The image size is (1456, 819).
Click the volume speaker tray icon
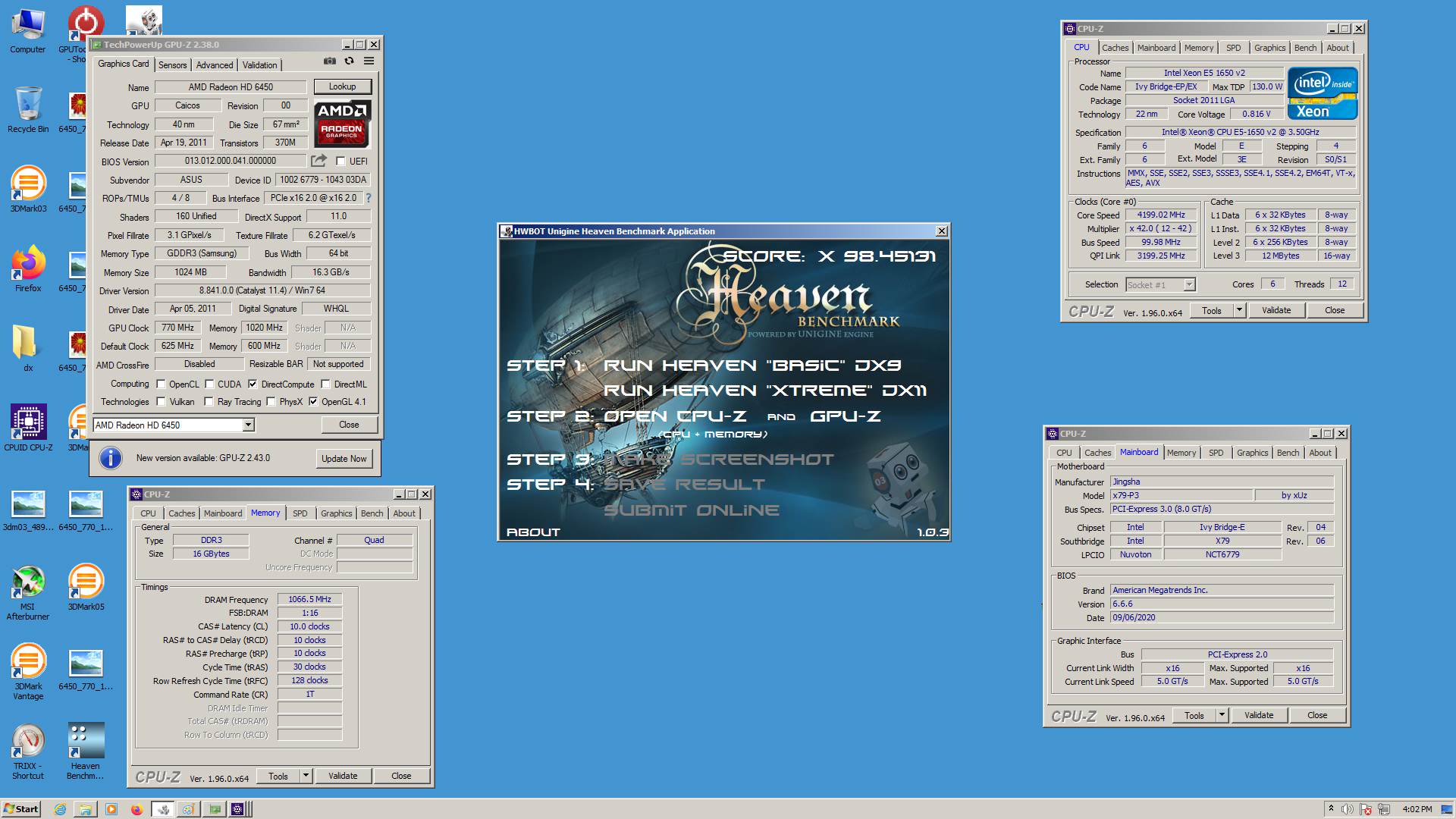[x=1348, y=809]
